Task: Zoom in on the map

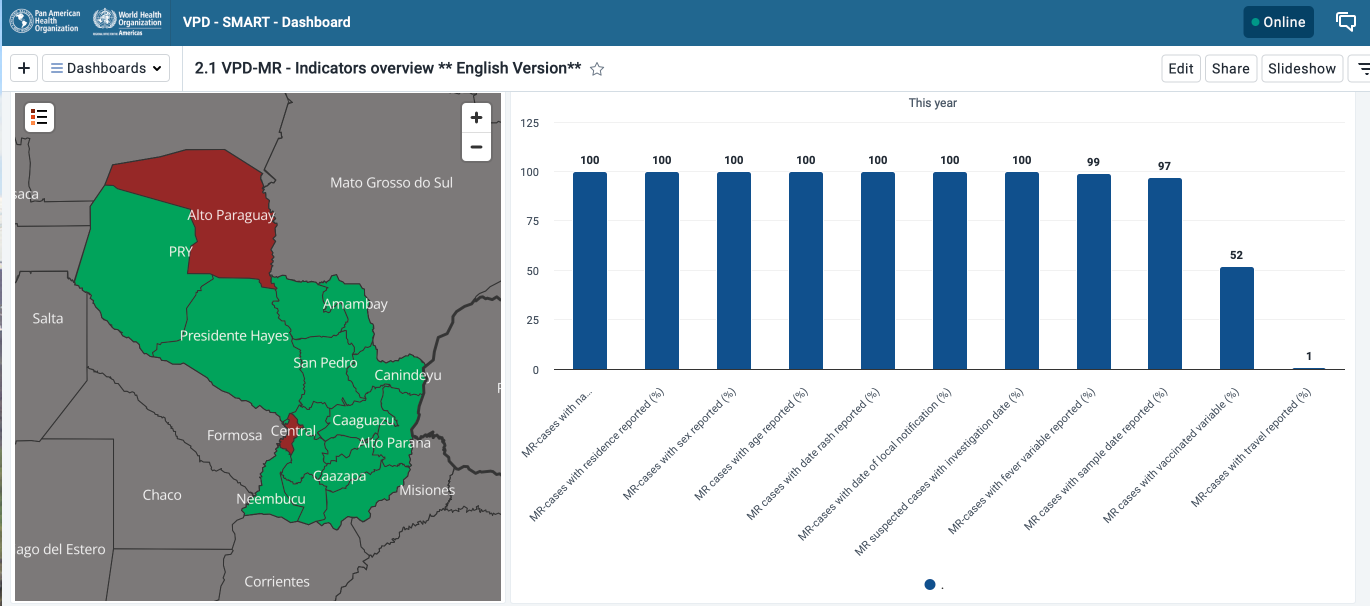Action: point(476,117)
